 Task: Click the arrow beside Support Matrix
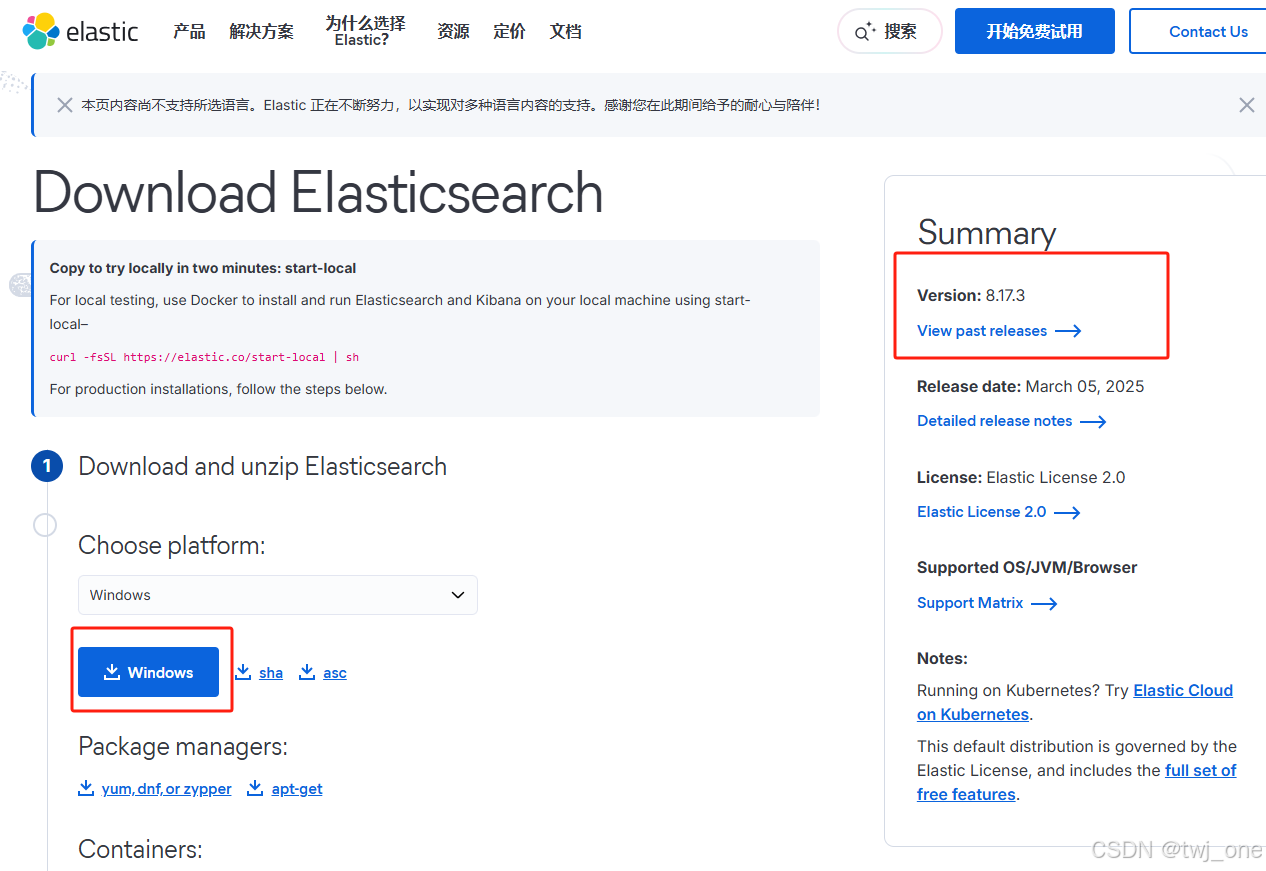[1044, 604]
